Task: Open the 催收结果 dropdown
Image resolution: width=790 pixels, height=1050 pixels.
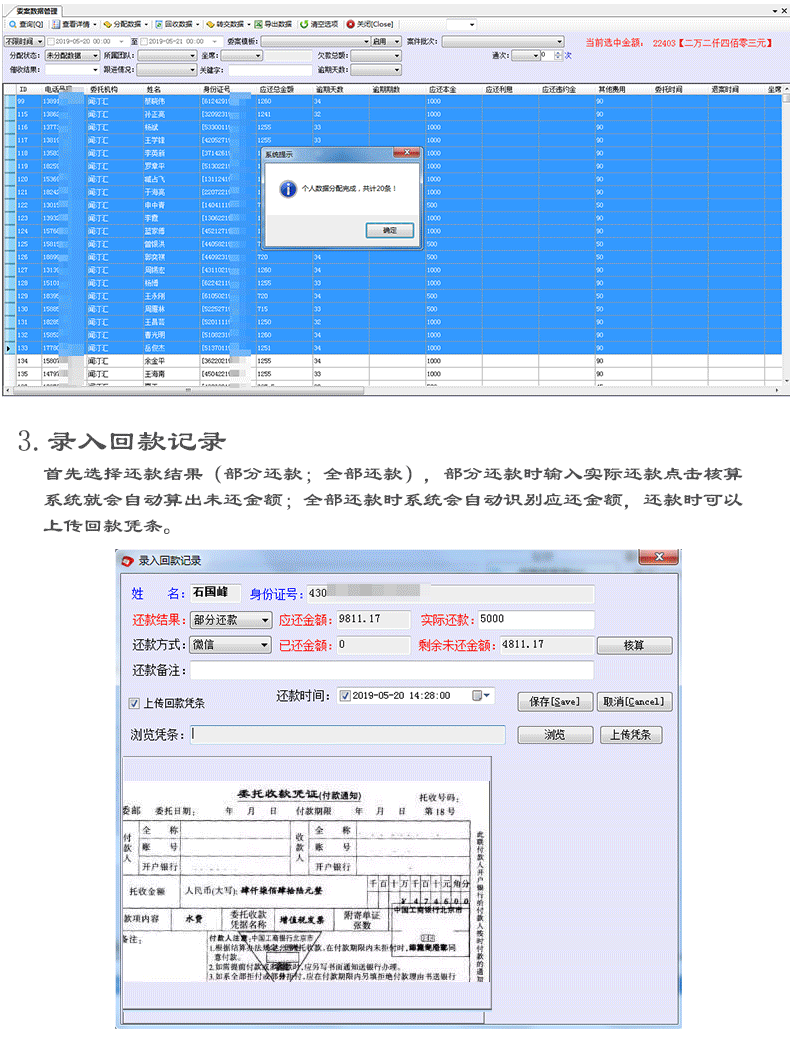Action: point(72,70)
